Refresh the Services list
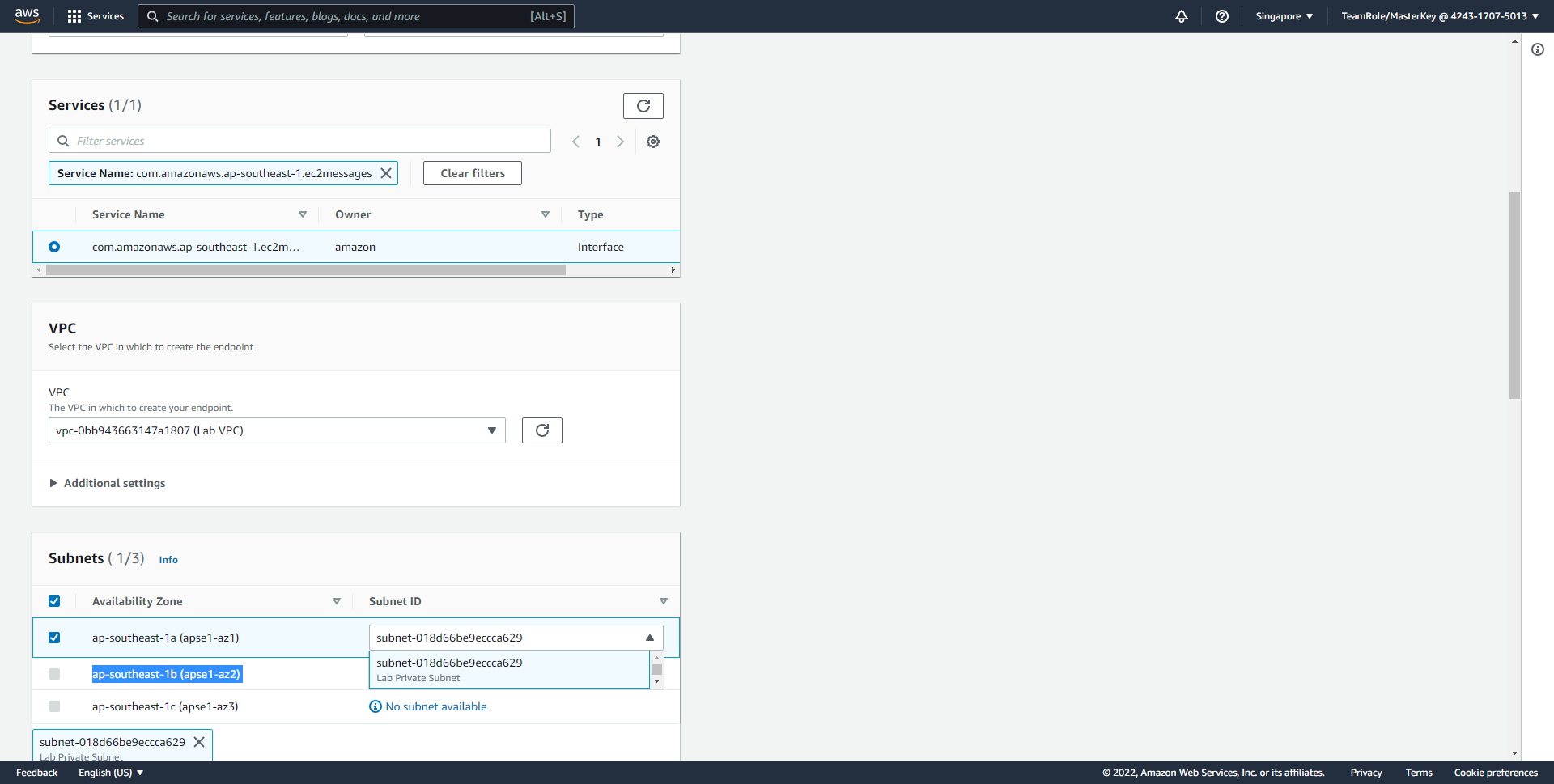The width and height of the screenshot is (1554, 784). point(643,105)
